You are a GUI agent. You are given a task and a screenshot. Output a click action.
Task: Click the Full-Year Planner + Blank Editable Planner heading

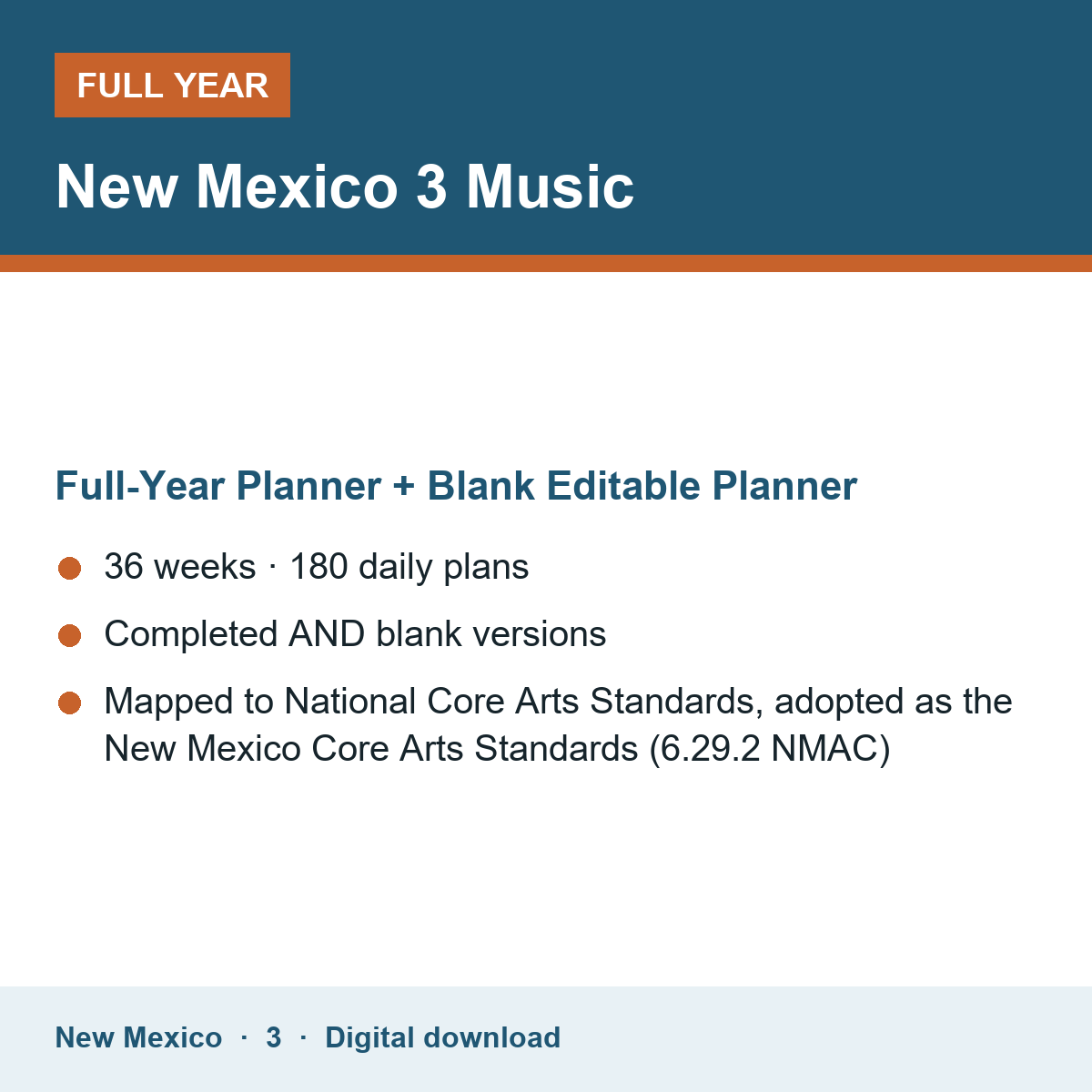(x=456, y=486)
